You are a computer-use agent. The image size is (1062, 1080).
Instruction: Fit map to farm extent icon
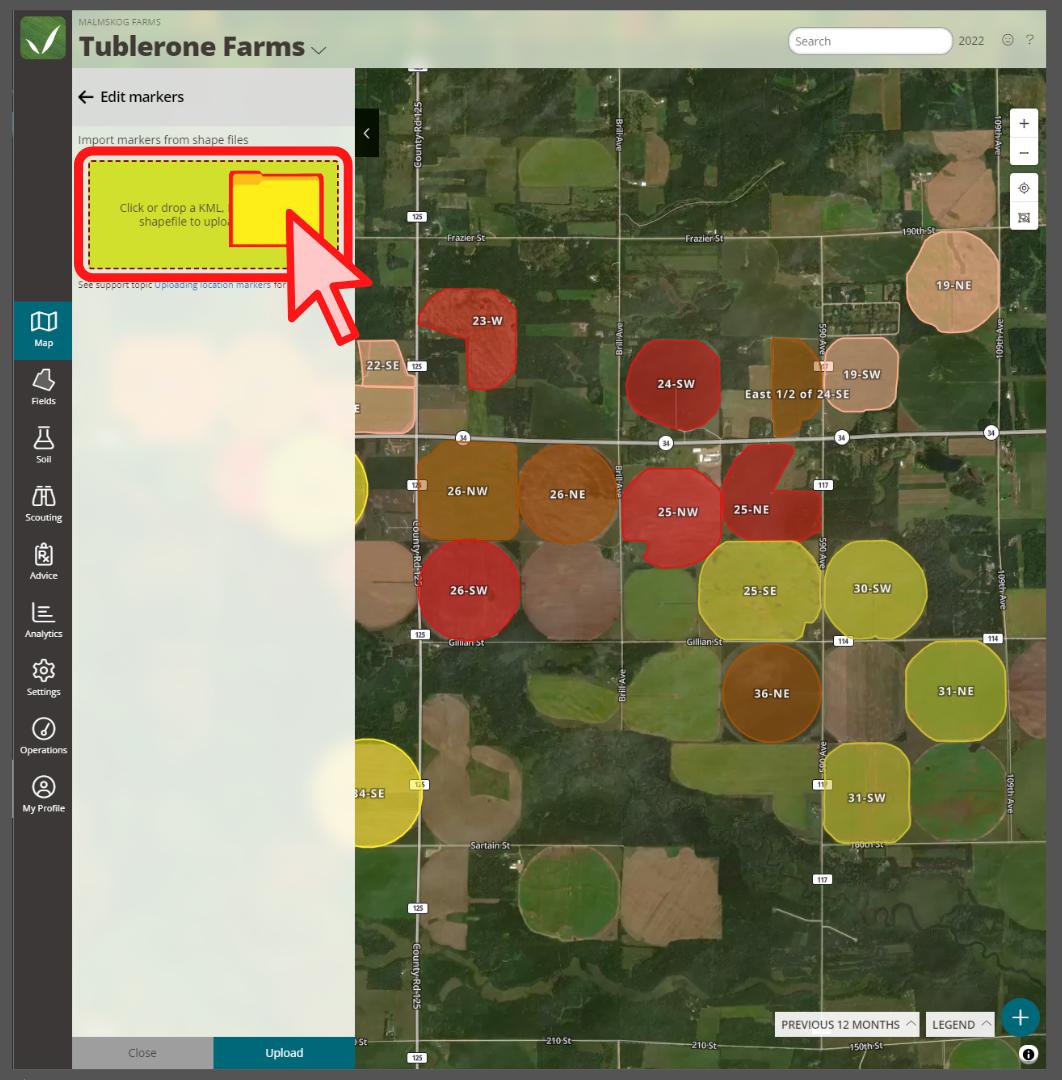pos(1024,218)
